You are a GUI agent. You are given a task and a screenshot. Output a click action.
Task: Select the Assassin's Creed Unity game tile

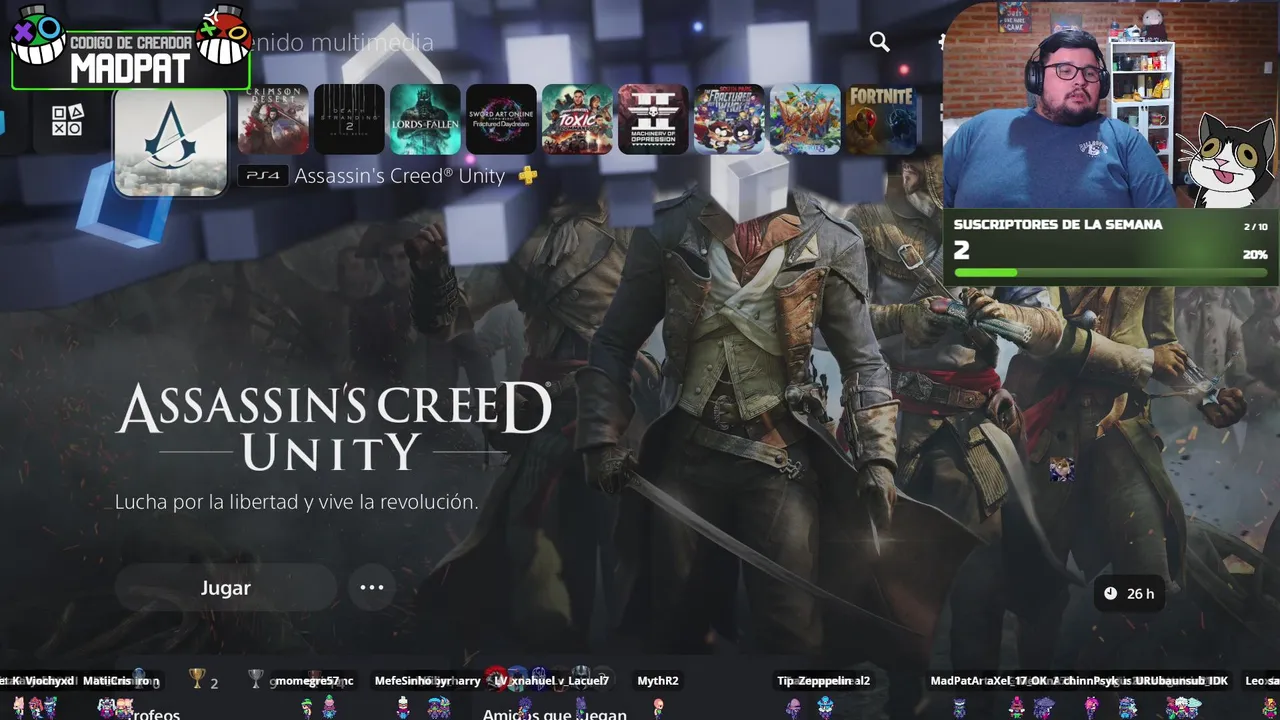tap(170, 141)
